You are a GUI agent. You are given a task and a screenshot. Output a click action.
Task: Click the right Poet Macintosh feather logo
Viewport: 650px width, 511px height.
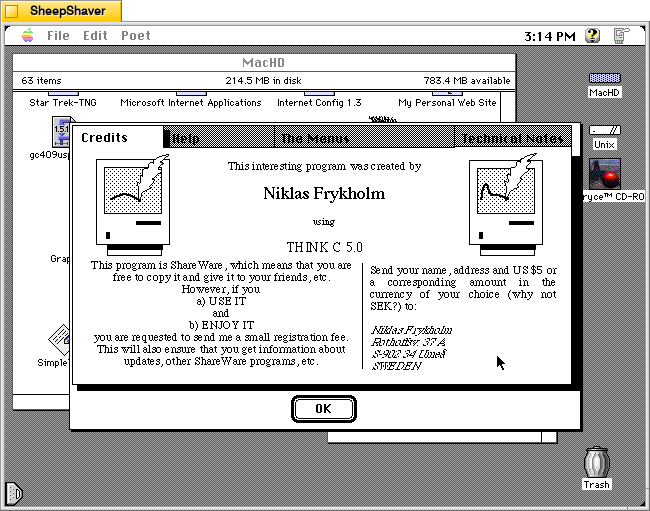click(x=505, y=204)
